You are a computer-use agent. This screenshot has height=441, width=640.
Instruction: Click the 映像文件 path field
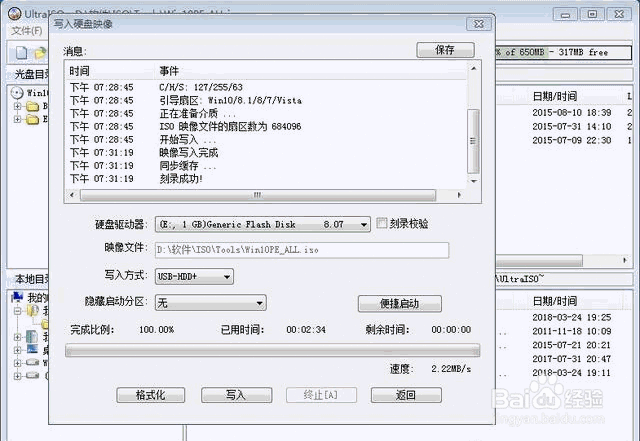click(x=302, y=250)
